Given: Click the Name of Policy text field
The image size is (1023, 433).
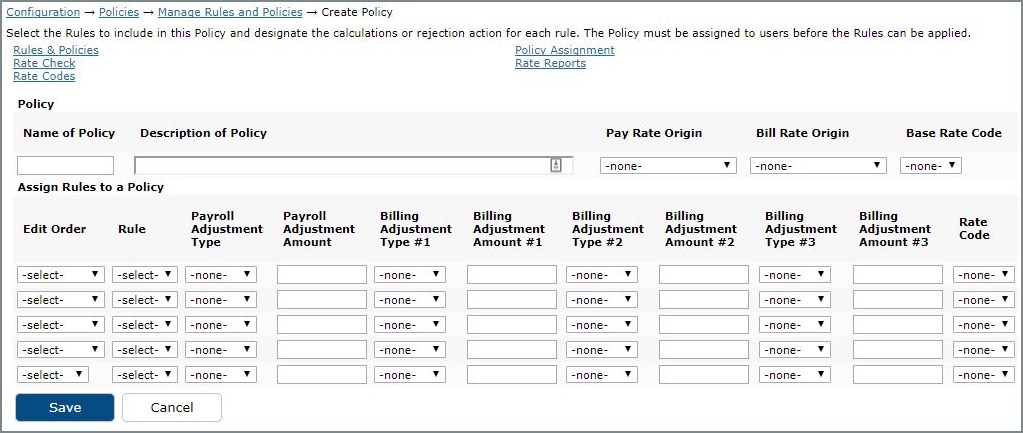Looking at the screenshot, I should coord(65,166).
